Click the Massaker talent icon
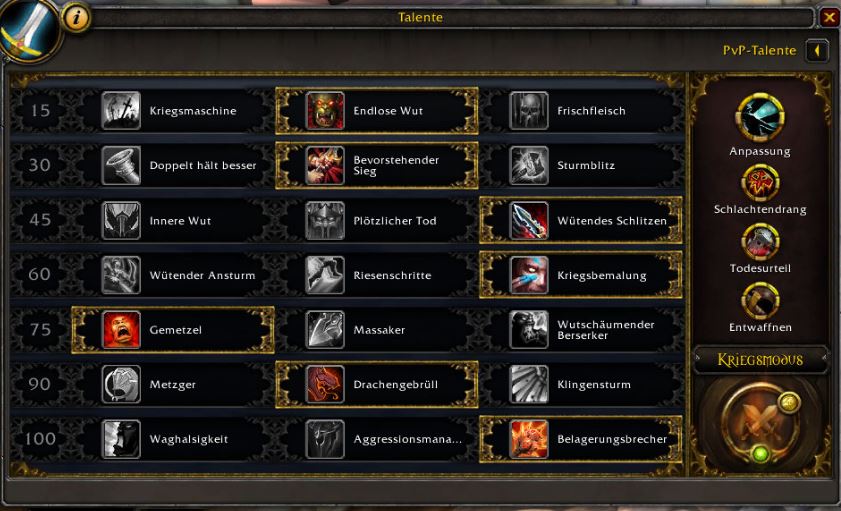The height and width of the screenshot is (511, 841). click(x=324, y=330)
